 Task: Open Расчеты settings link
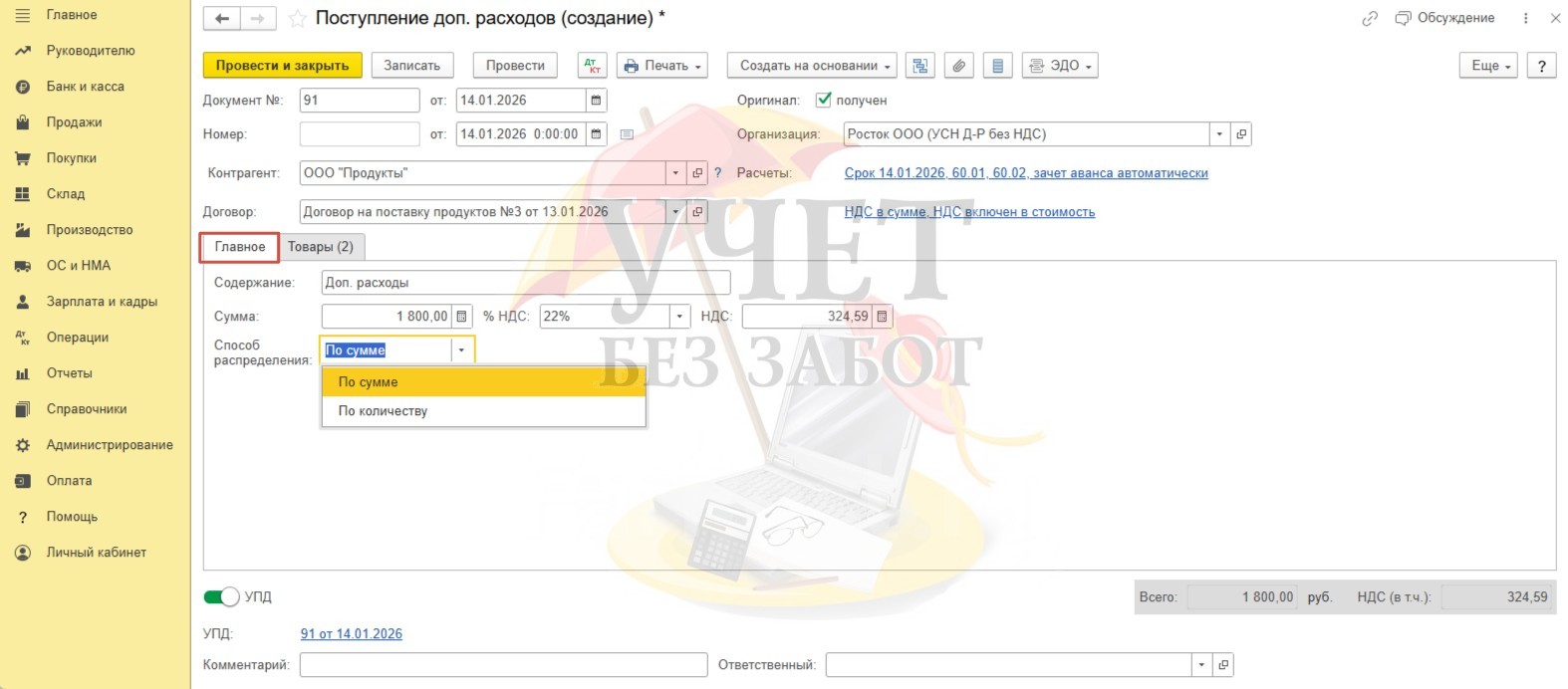1026,173
